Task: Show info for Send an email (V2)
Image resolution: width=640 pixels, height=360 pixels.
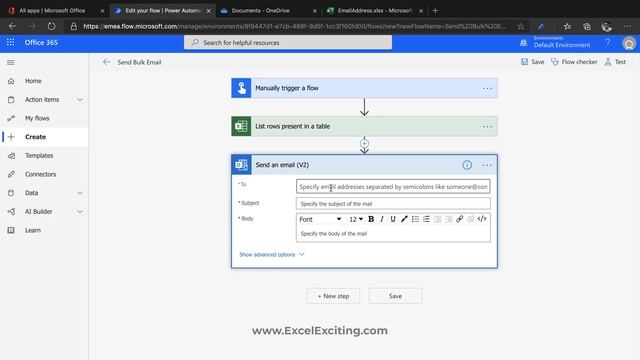Action: point(467,165)
